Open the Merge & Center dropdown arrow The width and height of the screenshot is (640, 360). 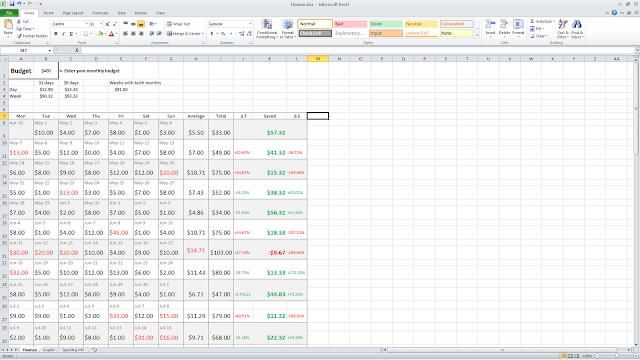tap(203, 33)
